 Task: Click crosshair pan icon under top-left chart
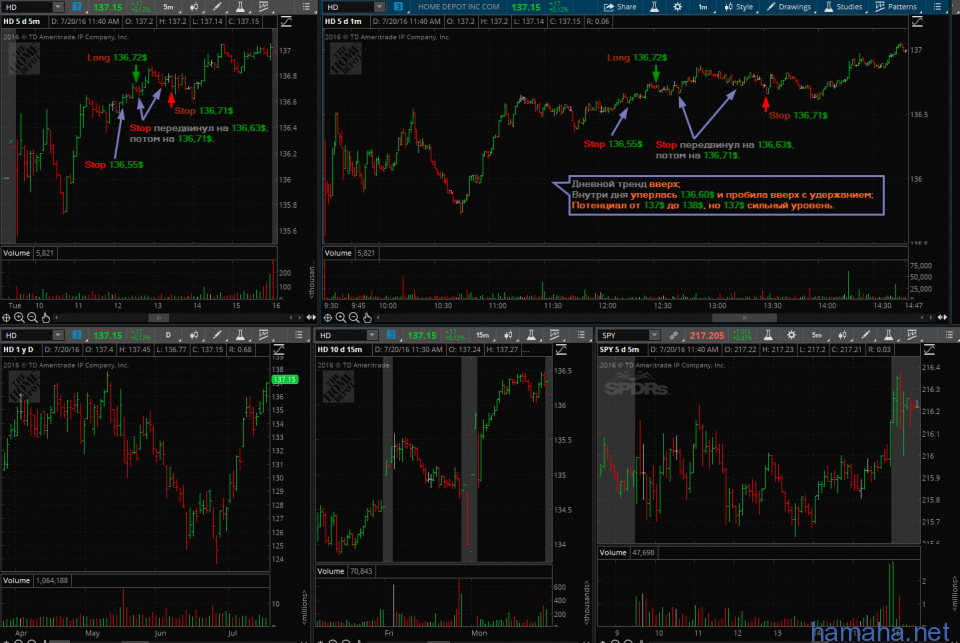pyautogui.click(x=6, y=318)
